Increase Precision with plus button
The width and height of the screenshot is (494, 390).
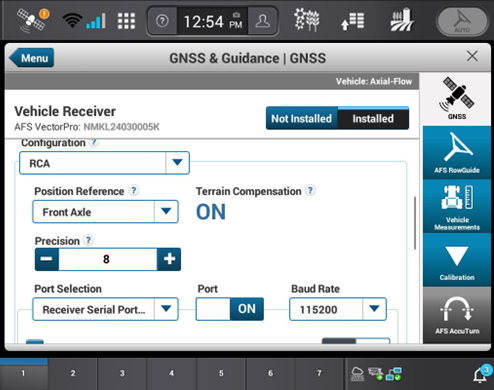coord(169,259)
